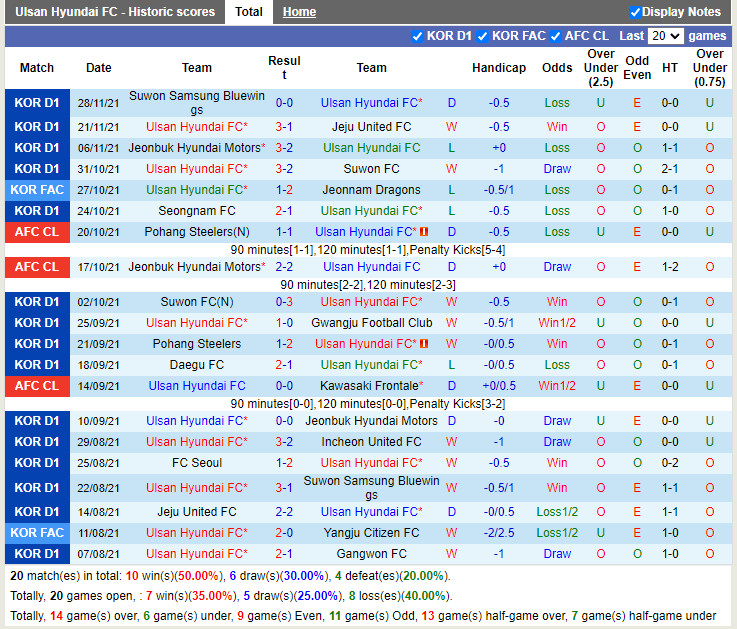Click the KOR D1 badge for Gangwon FC match
This screenshot has width=737, height=629.
[37, 554]
